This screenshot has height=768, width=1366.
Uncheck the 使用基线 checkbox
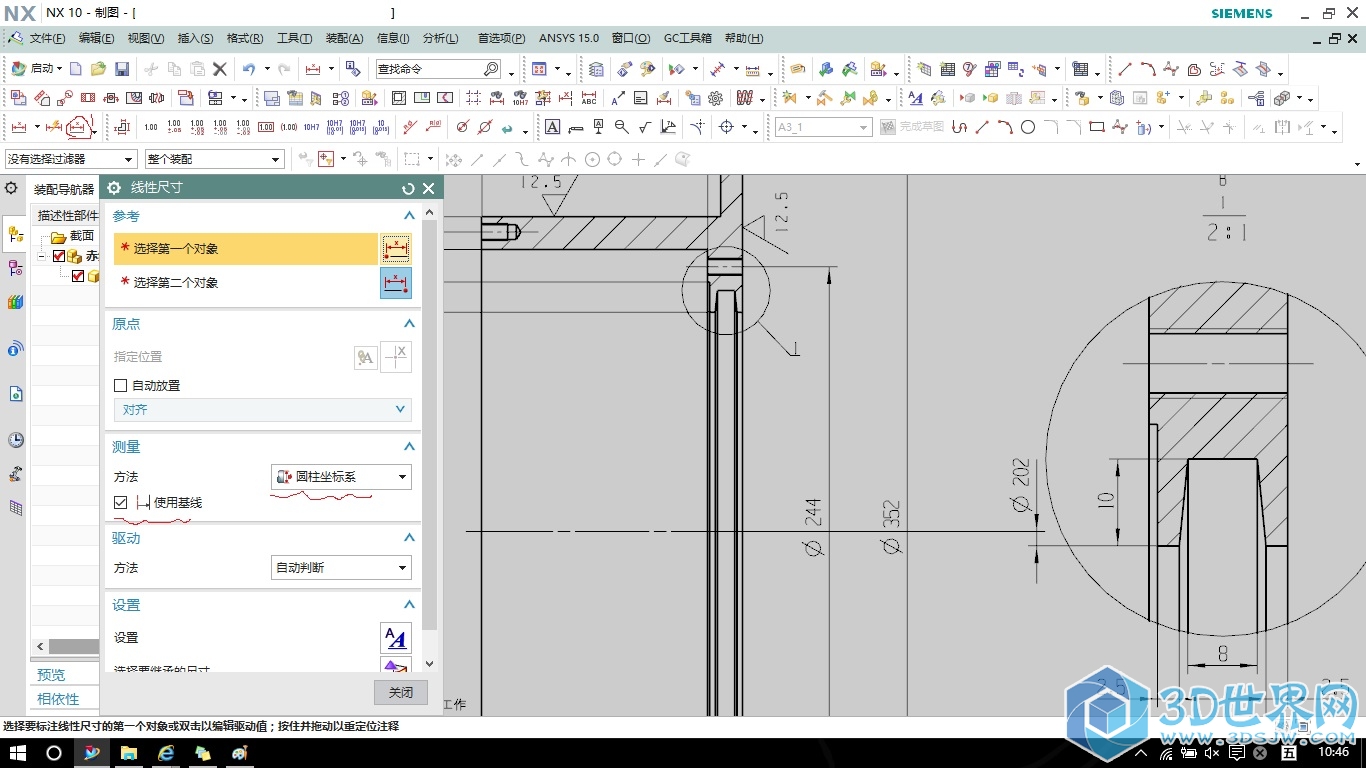[120, 503]
